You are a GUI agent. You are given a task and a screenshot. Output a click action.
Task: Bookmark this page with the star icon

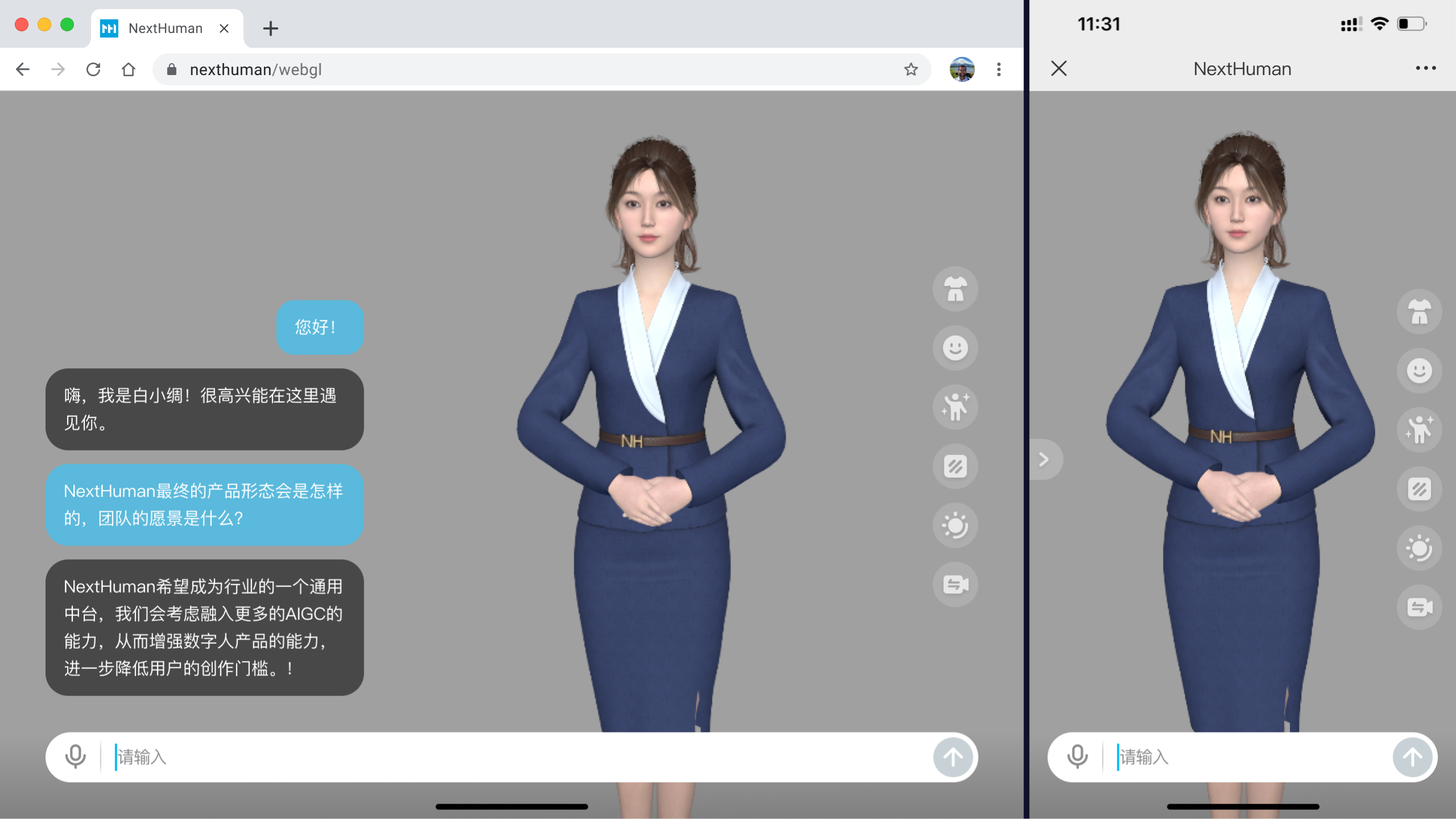(x=911, y=69)
